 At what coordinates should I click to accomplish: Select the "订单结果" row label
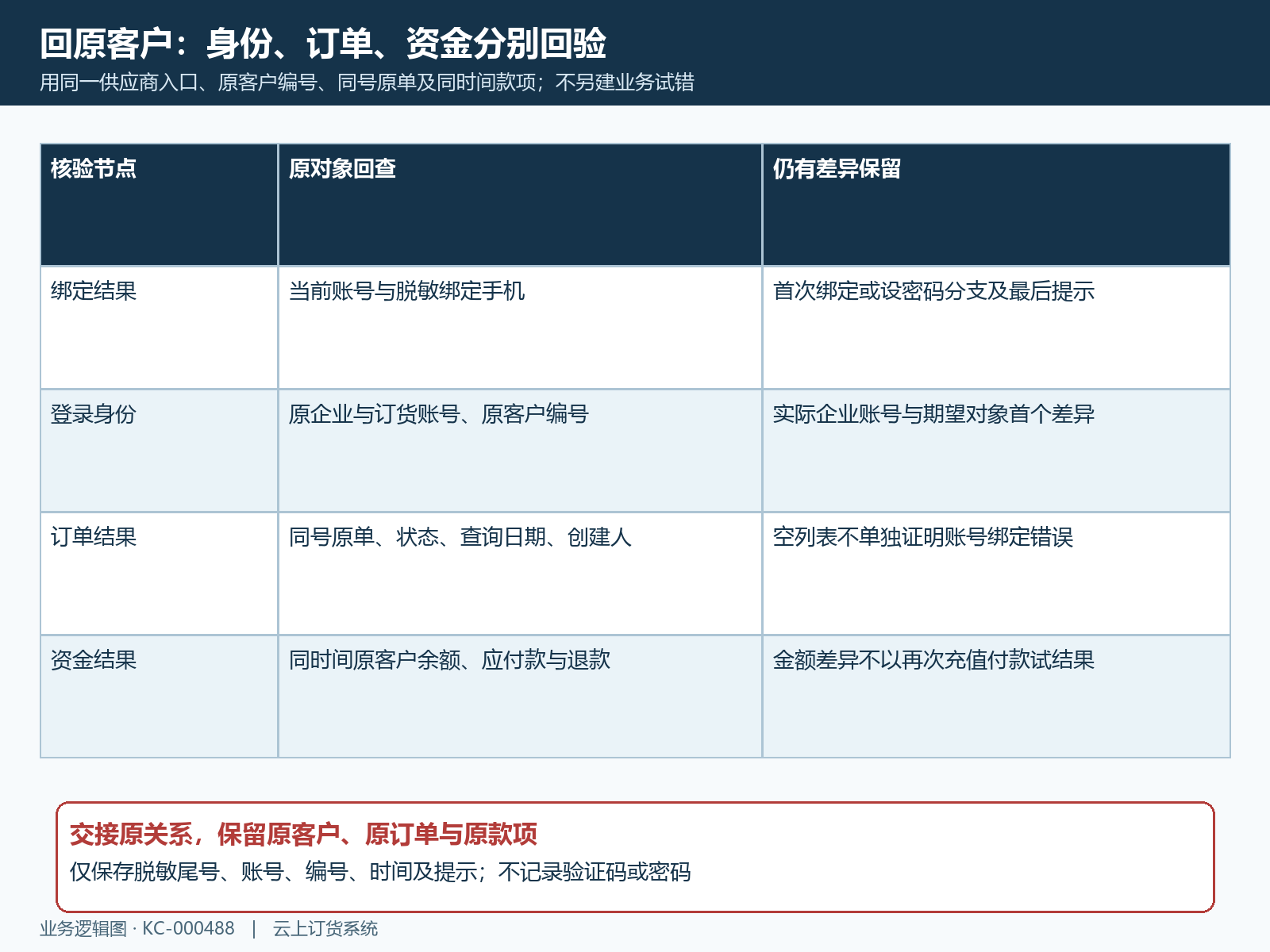tap(159, 574)
